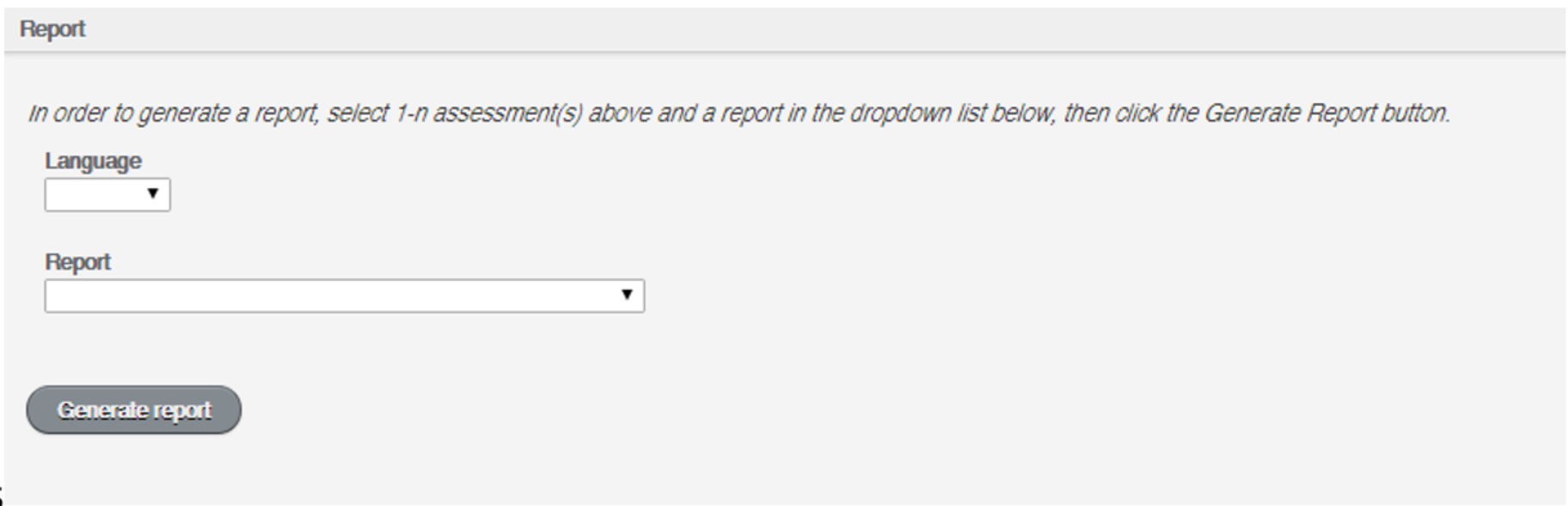
Task: Focus the empty Report selection field
Action: [x=327, y=296]
